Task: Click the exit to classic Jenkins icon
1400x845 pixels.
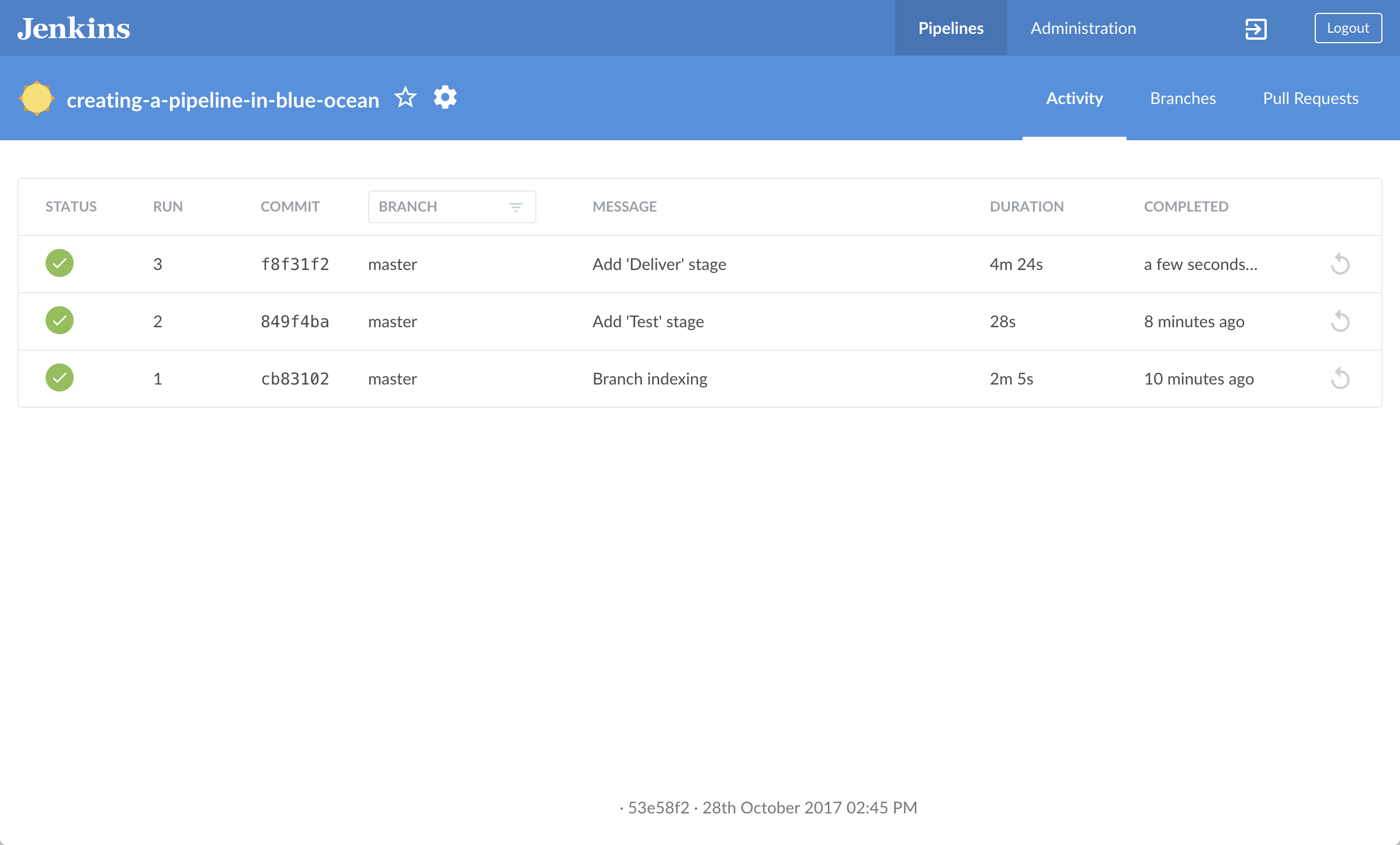Action: click(1256, 29)
